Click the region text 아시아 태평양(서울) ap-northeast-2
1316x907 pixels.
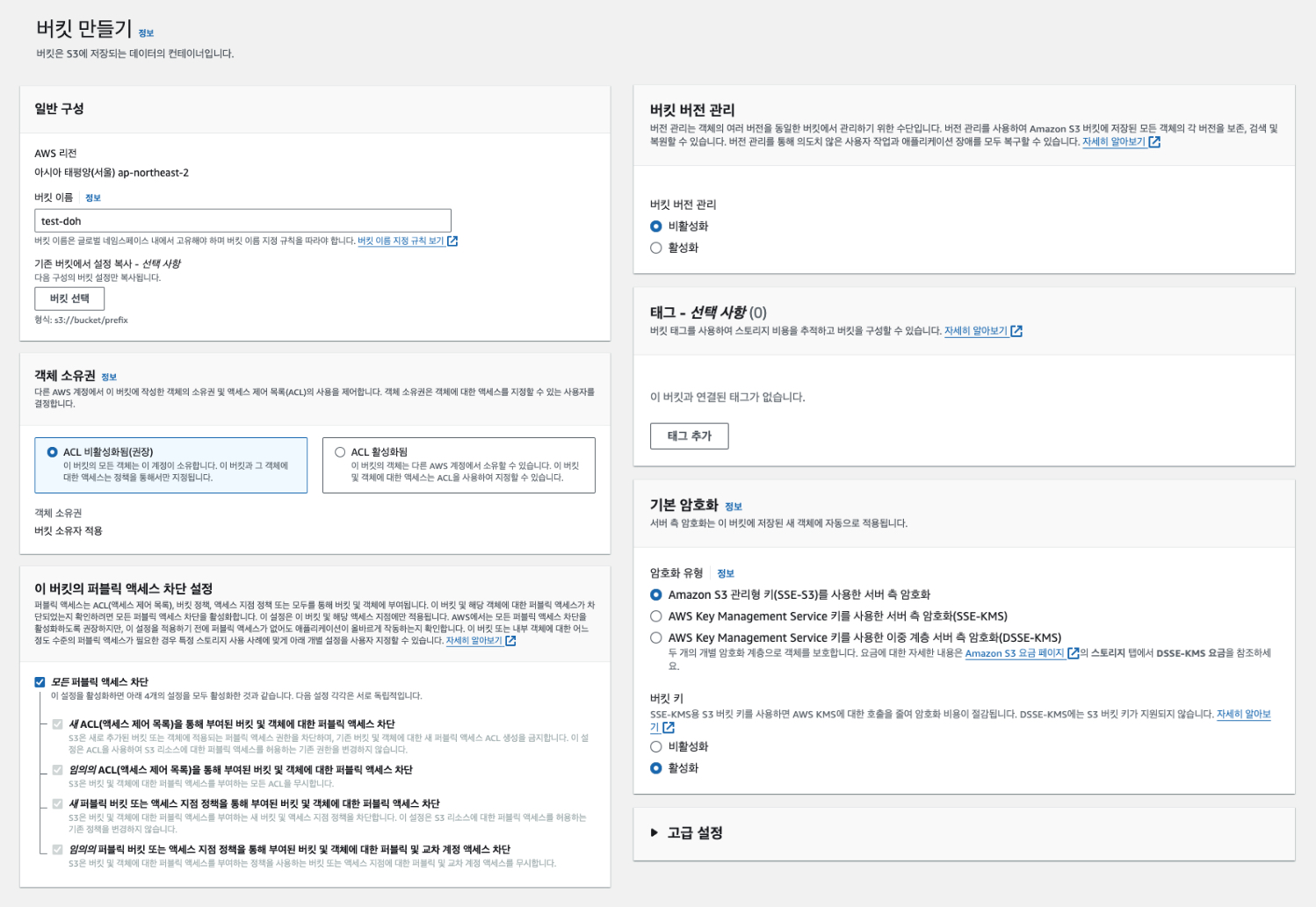[x=112, y=173]
